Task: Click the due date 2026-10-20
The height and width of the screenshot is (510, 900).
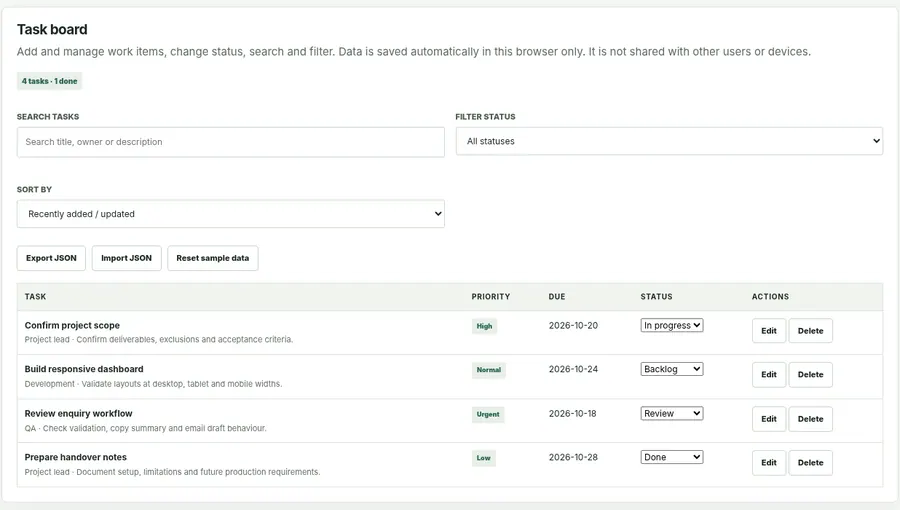Action: [x=573, y=325]
